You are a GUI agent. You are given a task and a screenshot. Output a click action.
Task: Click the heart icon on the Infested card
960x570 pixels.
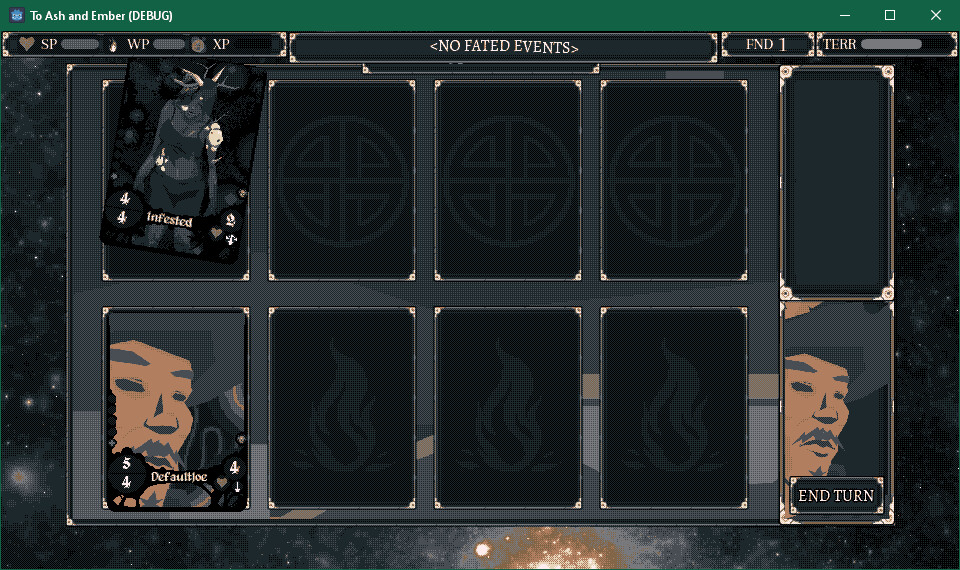coord(216,233)
